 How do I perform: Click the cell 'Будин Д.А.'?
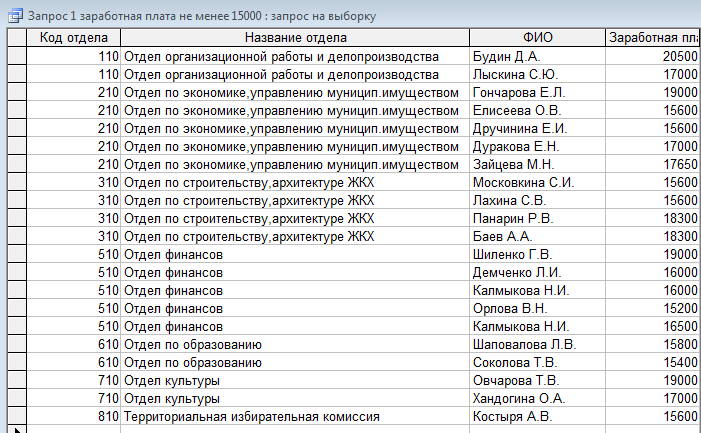click(537, 56)
